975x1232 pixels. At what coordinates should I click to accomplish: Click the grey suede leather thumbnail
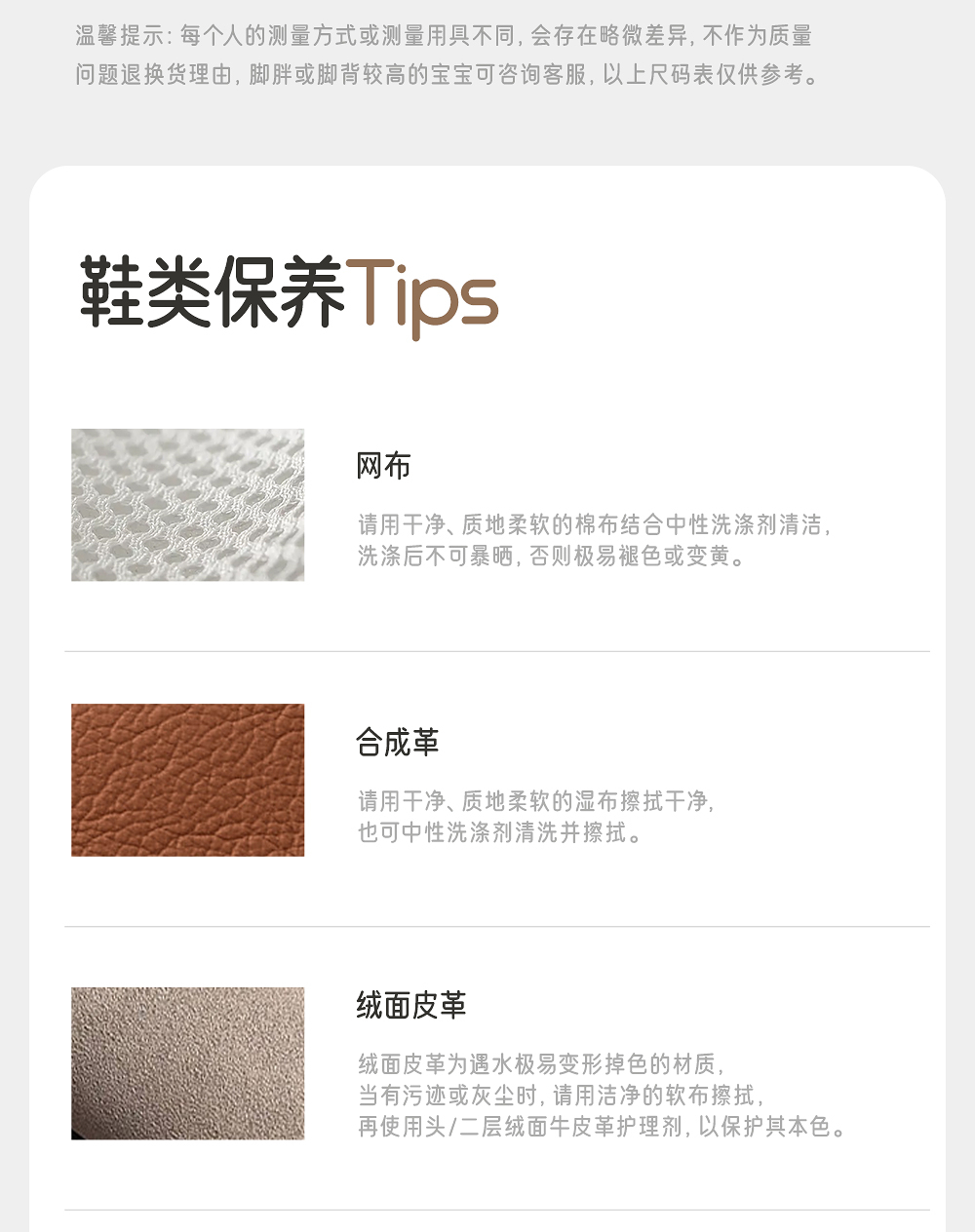tap(187, 1063)
